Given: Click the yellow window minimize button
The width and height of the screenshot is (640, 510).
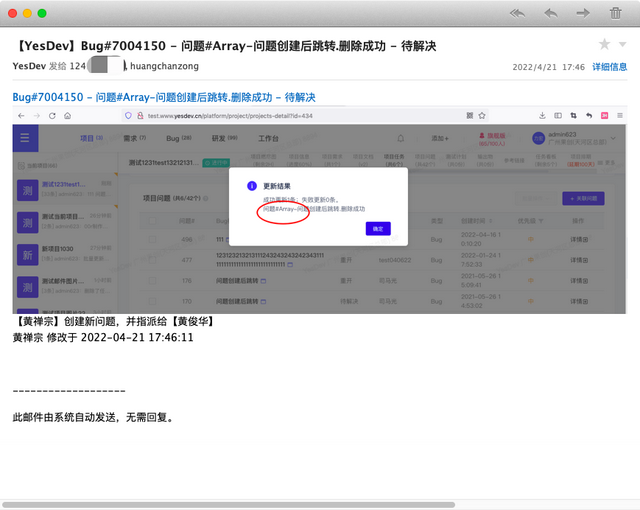Looking at the screenshot, I should (27, 13).
